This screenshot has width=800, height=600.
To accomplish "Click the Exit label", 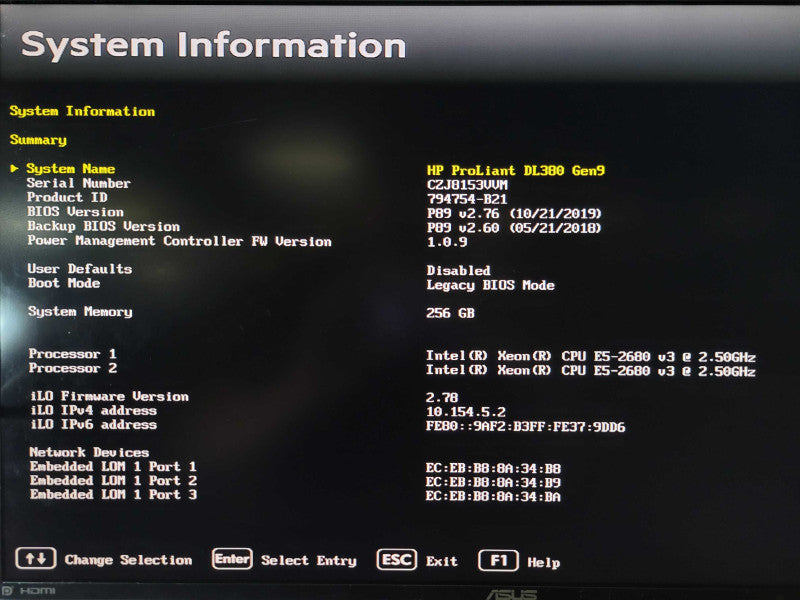I will click(442, 561).
